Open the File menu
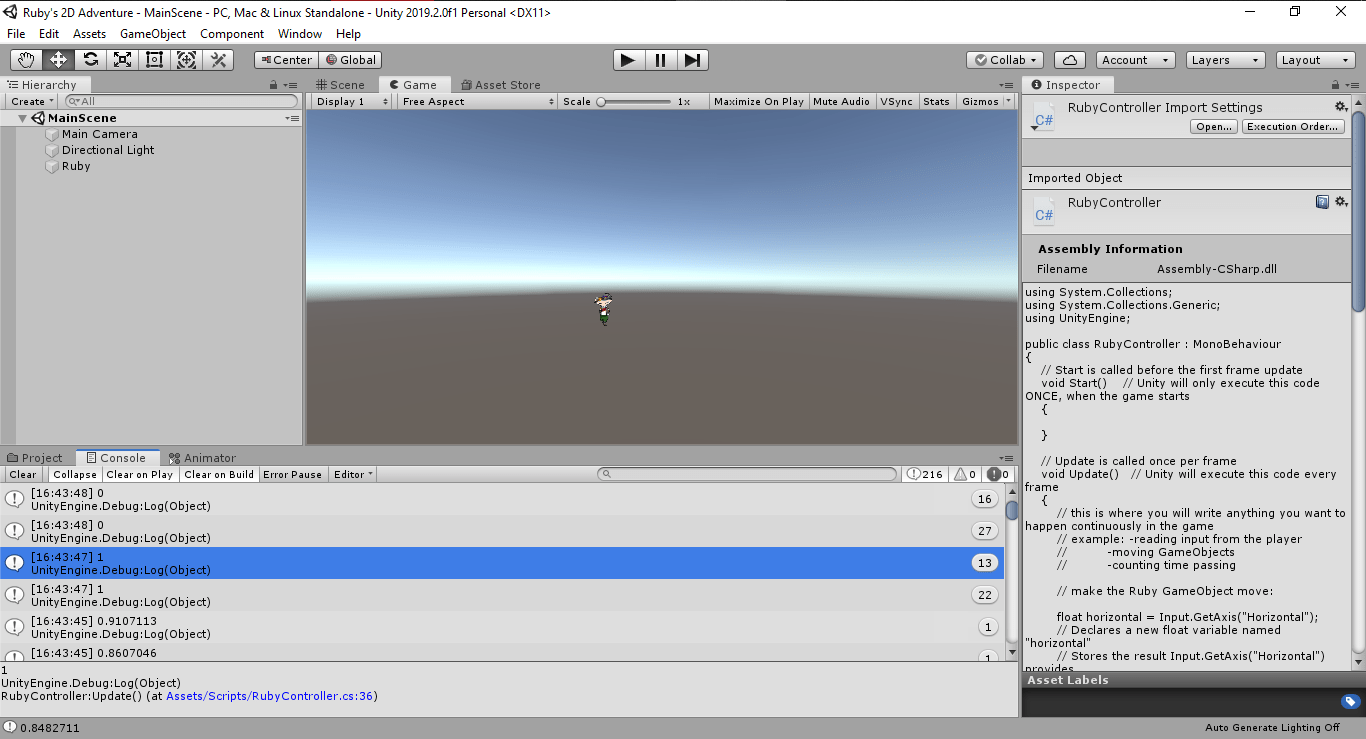Image resolution: width=1366 pixels, height=739 pixels. pos(16,34)
